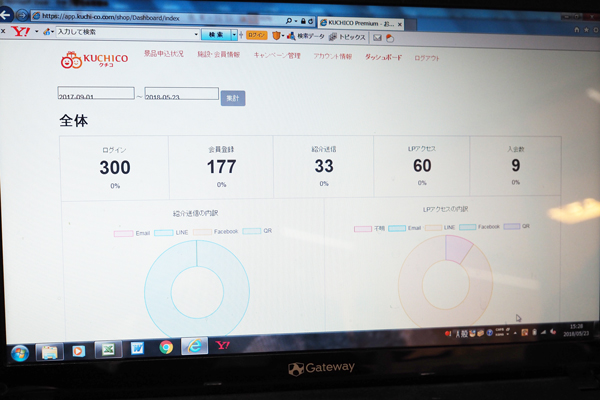Open Google Chrome from the taskbar
This screenshot has height=400, width=600.
[166, 347]
